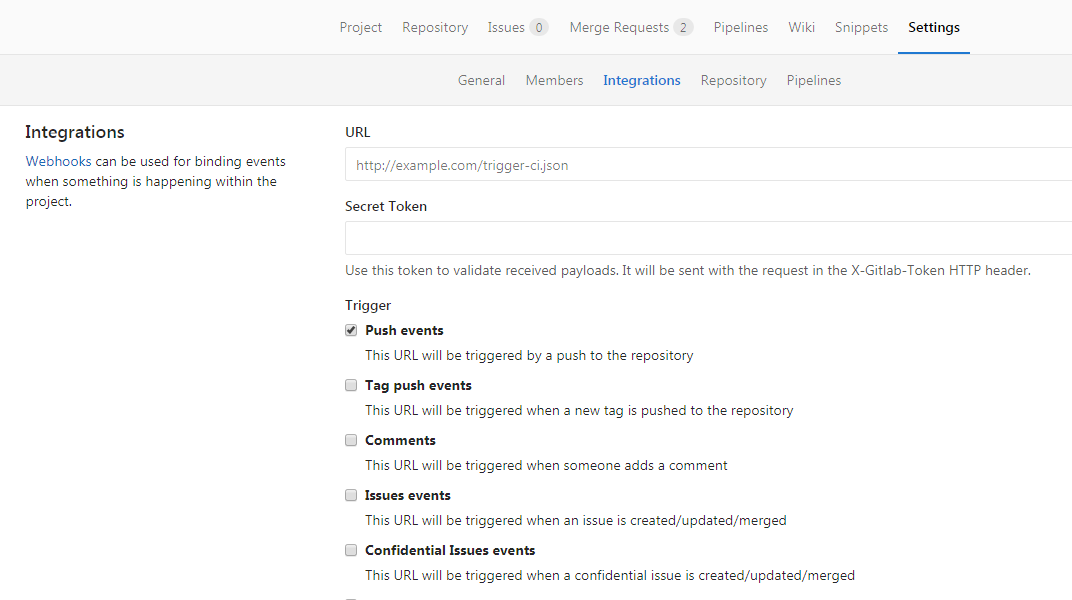1072x600 pixels.
Task: Open the Project tab
Action: point(360,28)
